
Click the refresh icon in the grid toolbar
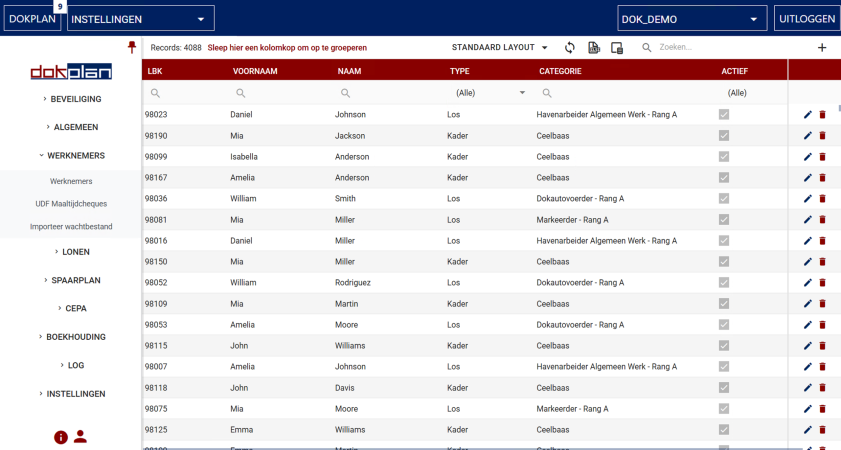pos(570,47)
